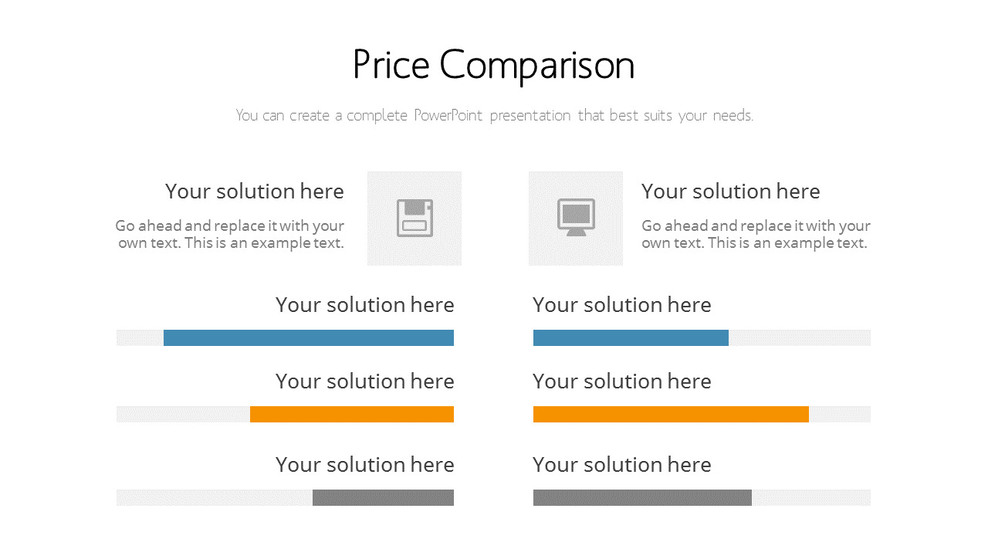Select label above left blue bar
988x556 pixels.
coord(365,305)
